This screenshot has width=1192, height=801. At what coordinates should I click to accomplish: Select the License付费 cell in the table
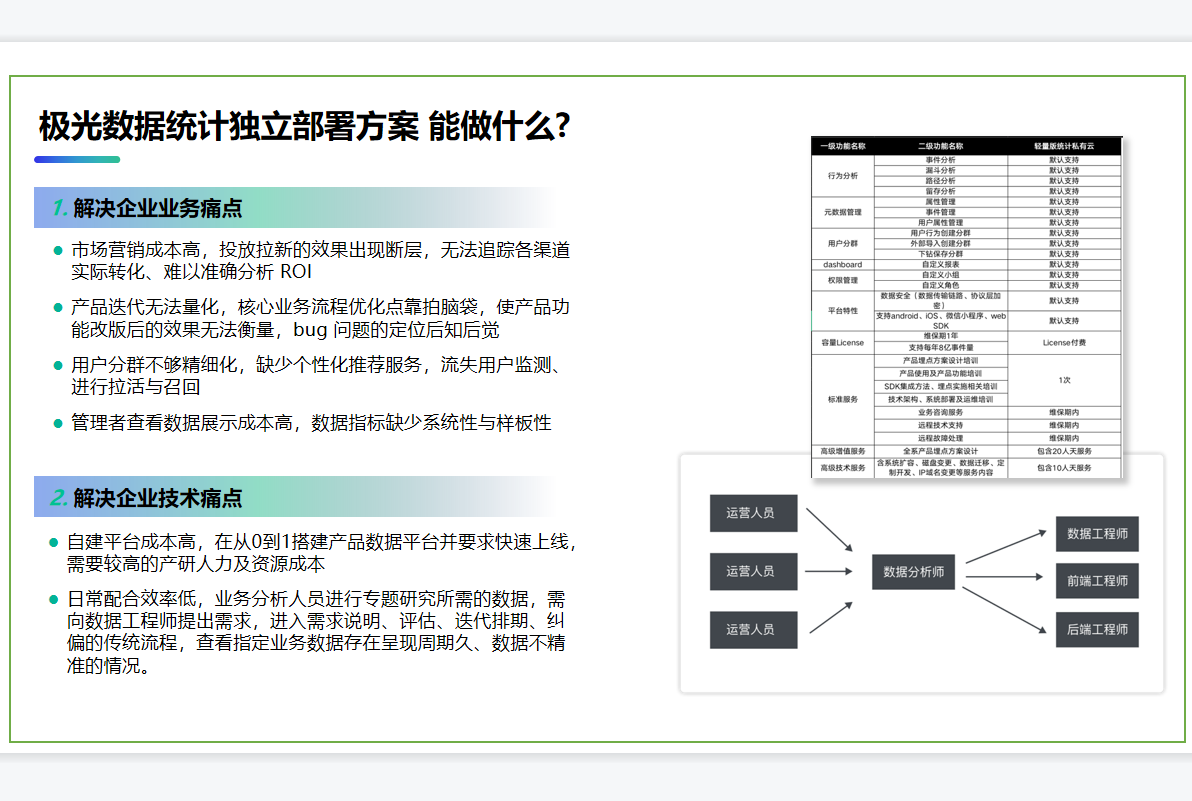tap(1064, 342)
